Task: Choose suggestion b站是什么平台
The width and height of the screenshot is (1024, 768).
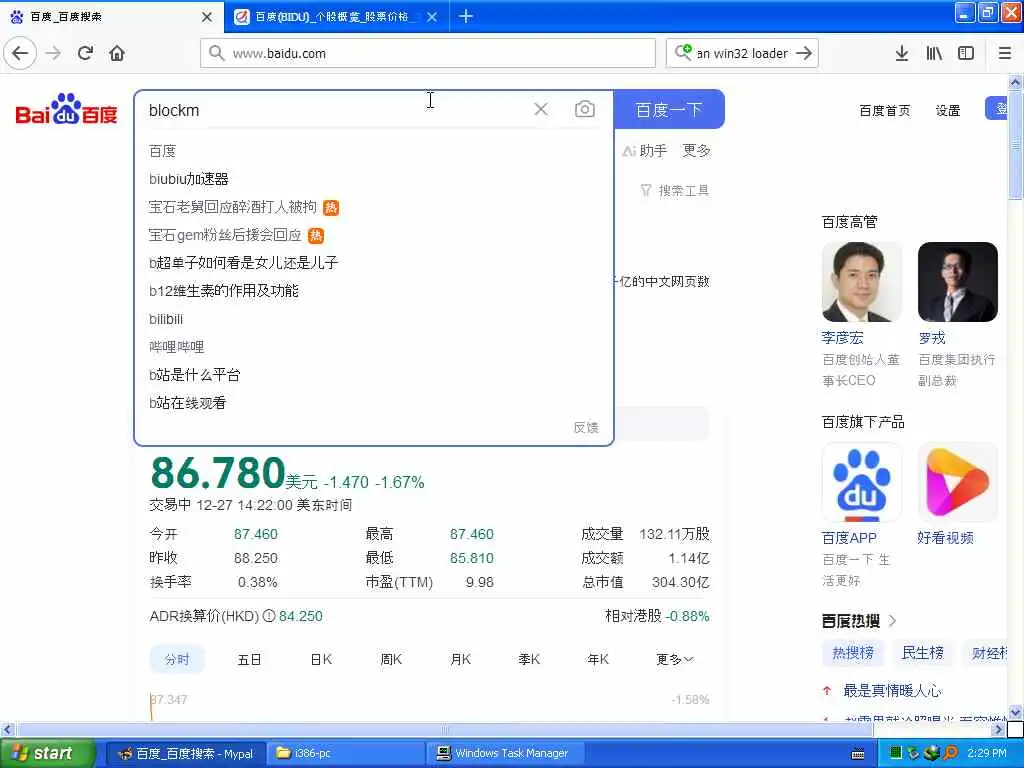Action: pyautogui.click(x=195, y=375)
